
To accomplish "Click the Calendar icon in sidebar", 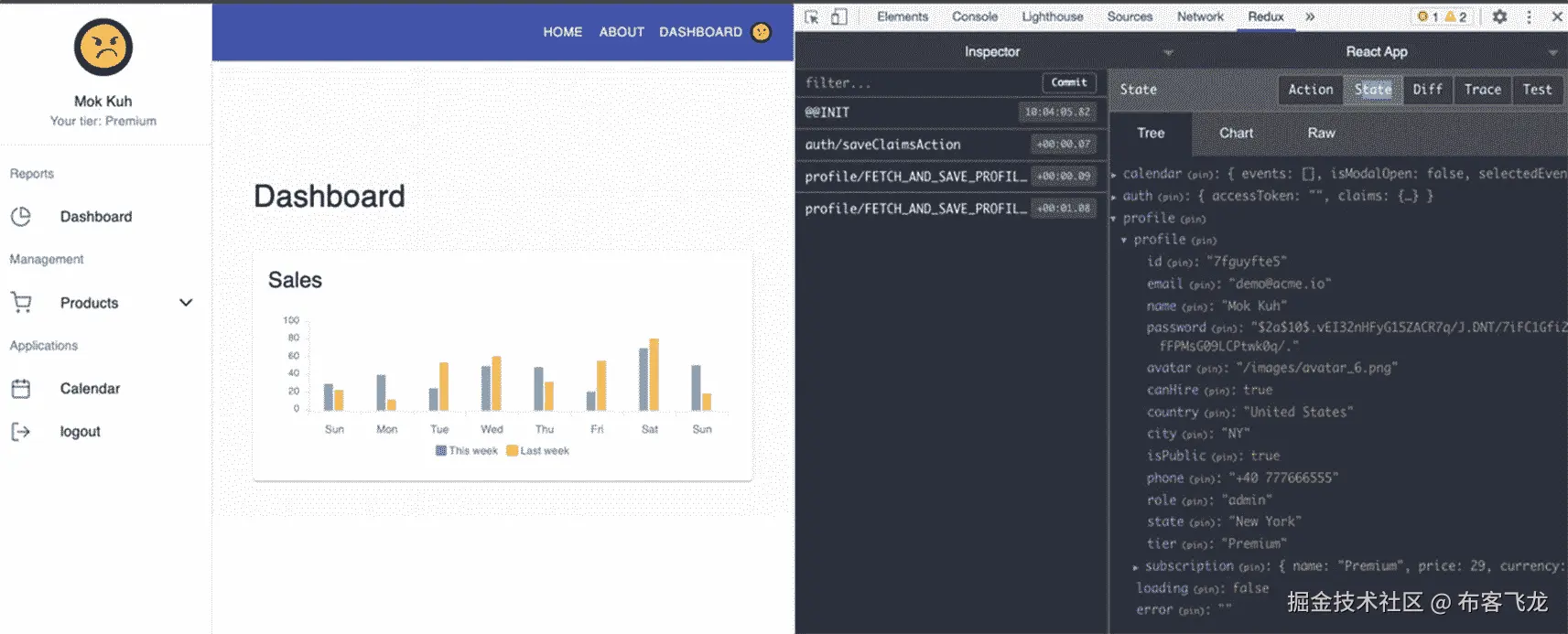I will pos(21,389).
